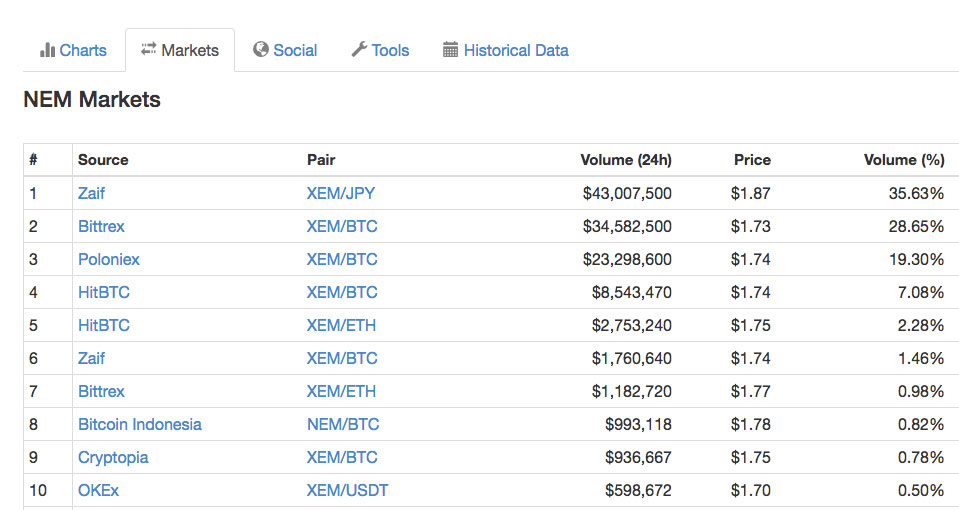Click the NEM Markets heading
Viewport: 959px width, 510px height.
pyautogui.click(x=92, y=99)
